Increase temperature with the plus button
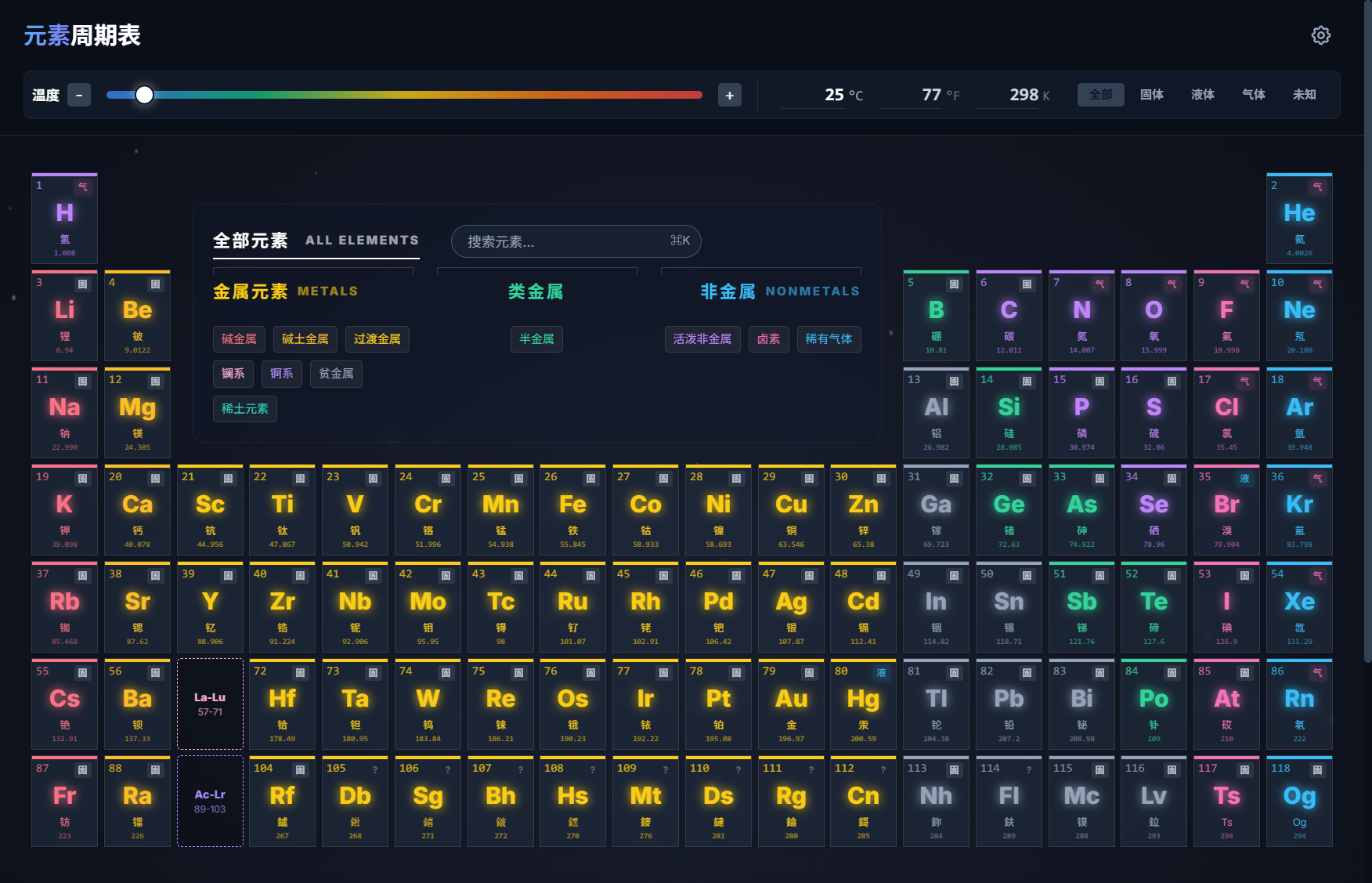This screenshot has height=883, width=1372. point(729,96)
